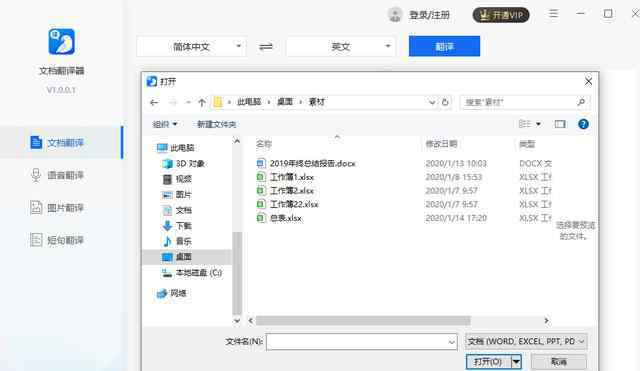Open the 组织 menu
This screenshot has height=371, width=640.
point(165,124)
